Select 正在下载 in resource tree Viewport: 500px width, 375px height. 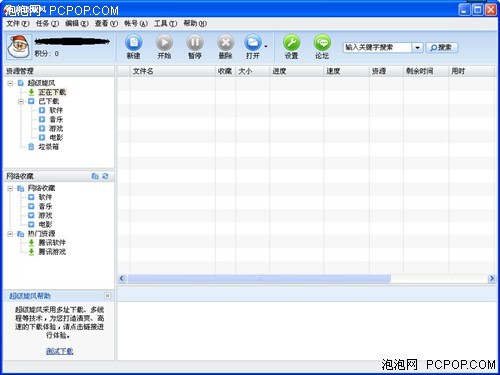coord(52,92)
